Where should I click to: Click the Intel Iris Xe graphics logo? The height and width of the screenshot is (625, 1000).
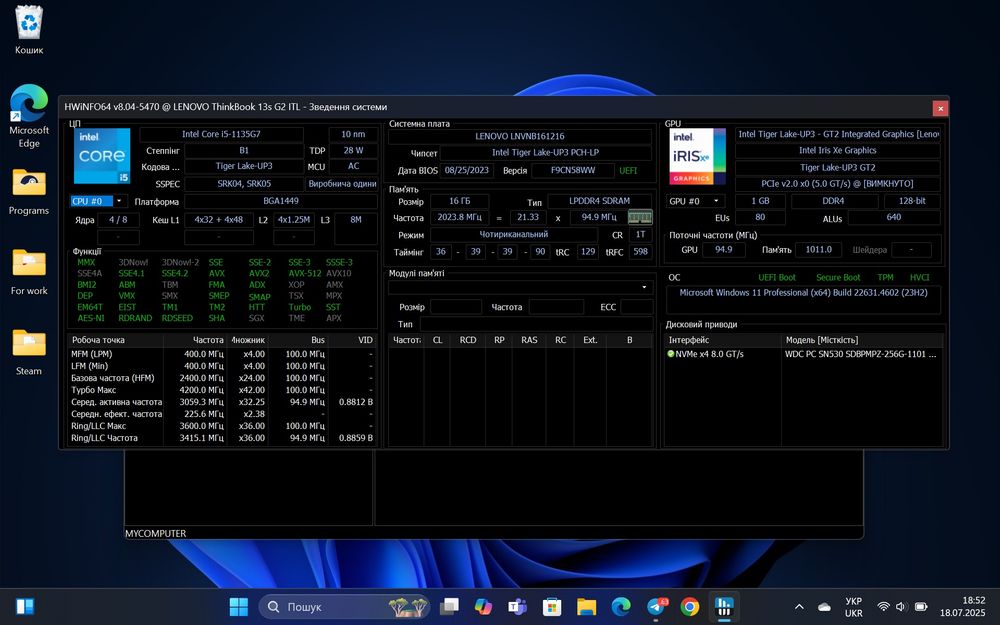click(x=698, y=157)
